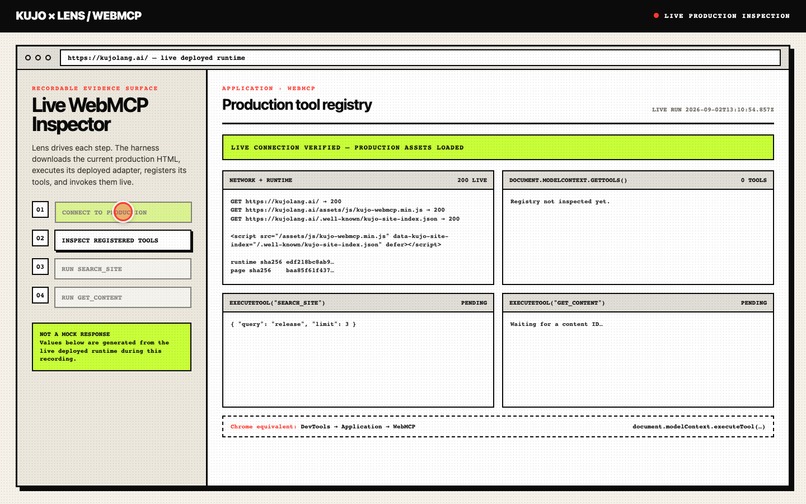Click the Connect to Production button

click(x=123, y=212)
